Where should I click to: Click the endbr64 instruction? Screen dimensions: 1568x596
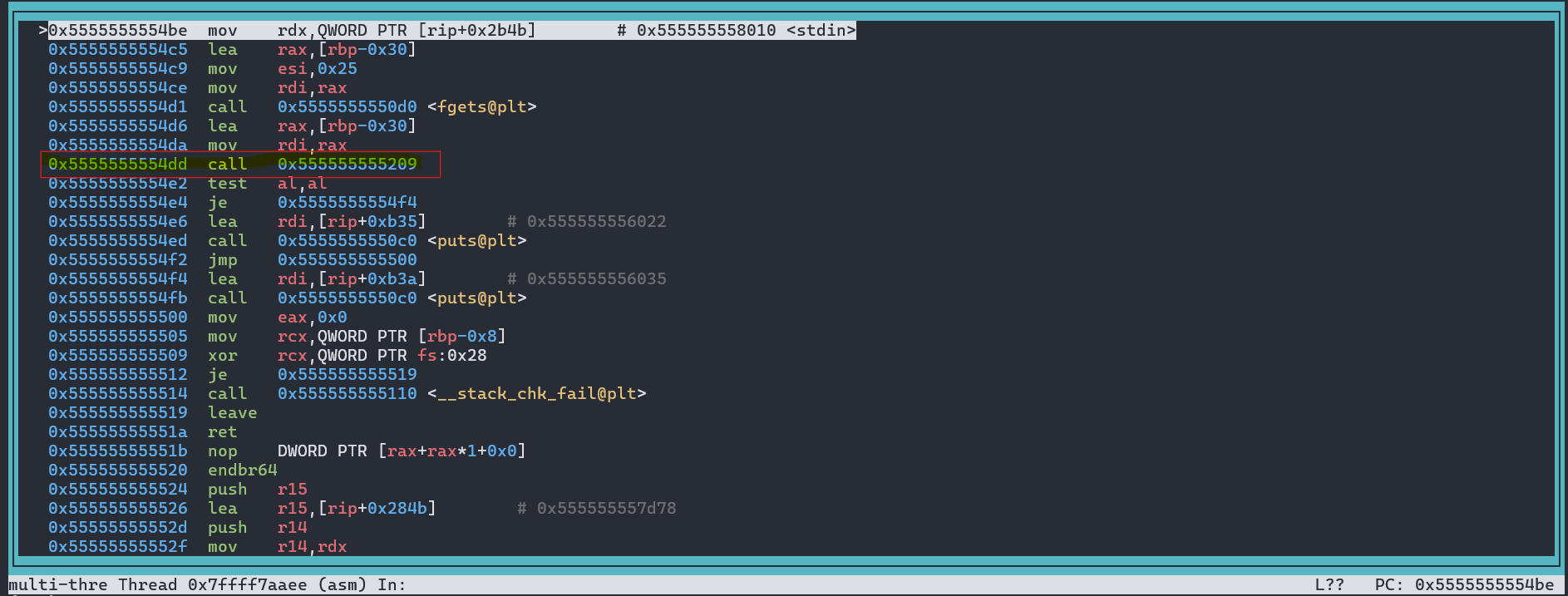[242, 470]
